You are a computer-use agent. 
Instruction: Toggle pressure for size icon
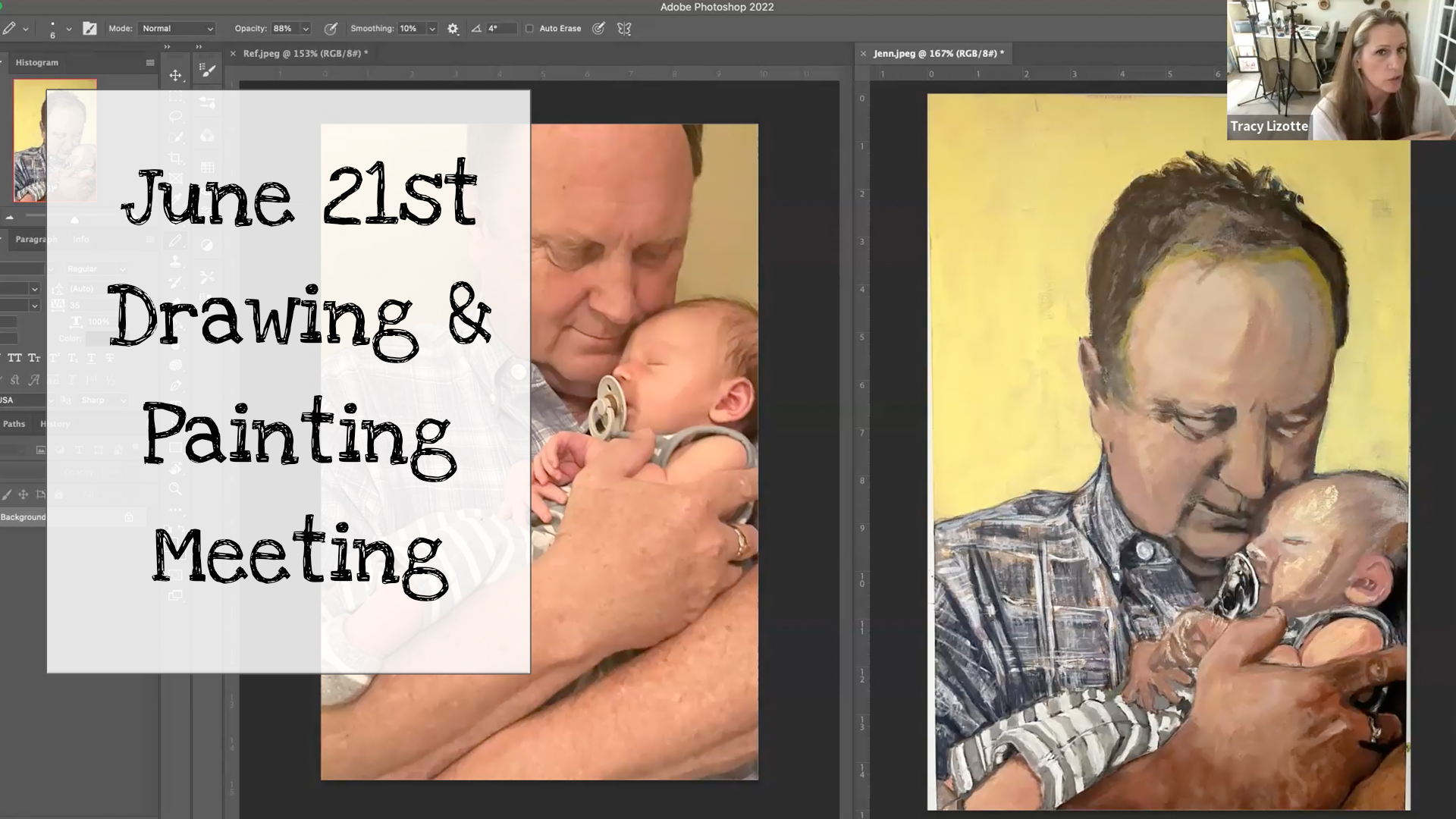[x=598, y=29]
